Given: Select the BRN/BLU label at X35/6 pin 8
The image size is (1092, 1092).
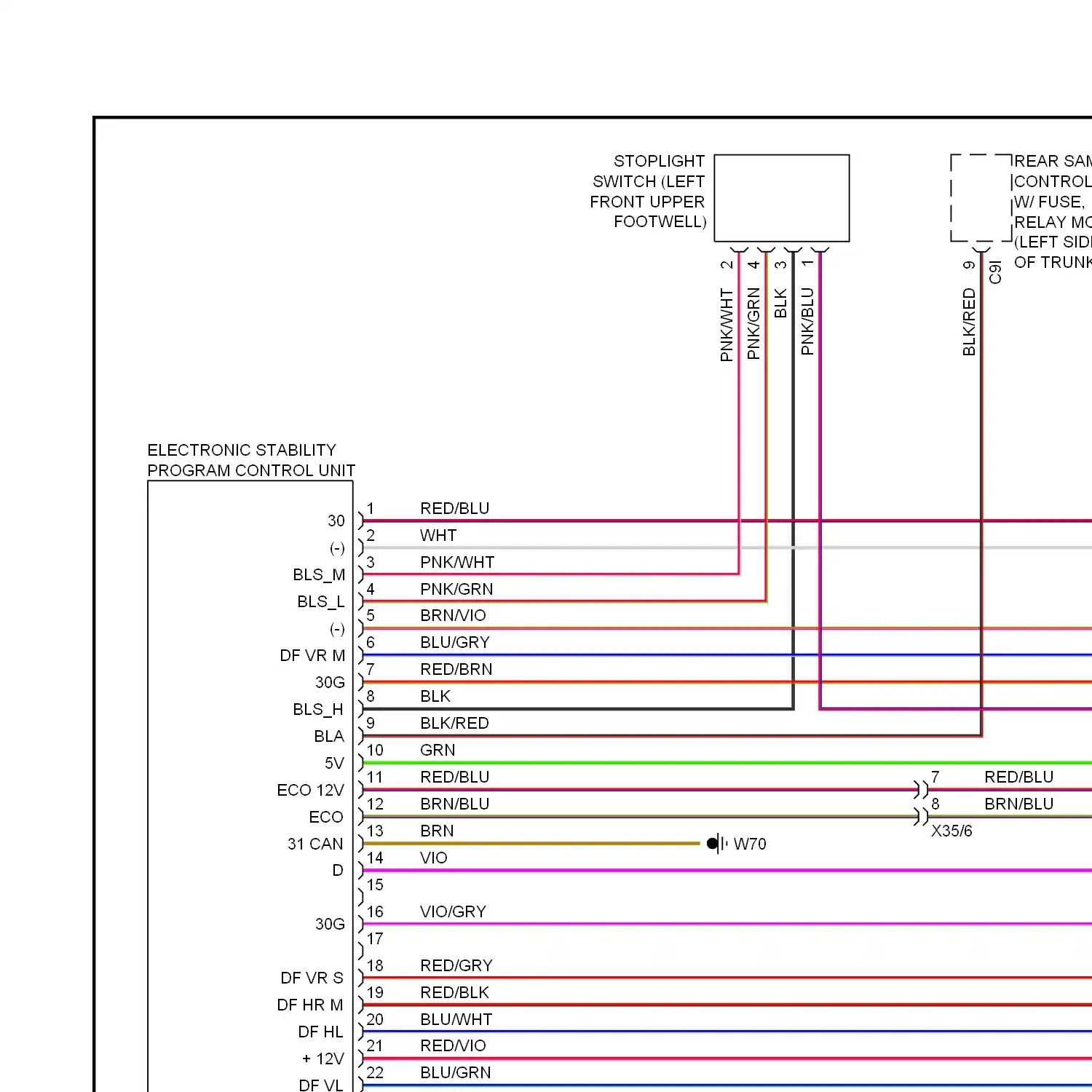Looking at the screenshot, I should [1019, 804].
